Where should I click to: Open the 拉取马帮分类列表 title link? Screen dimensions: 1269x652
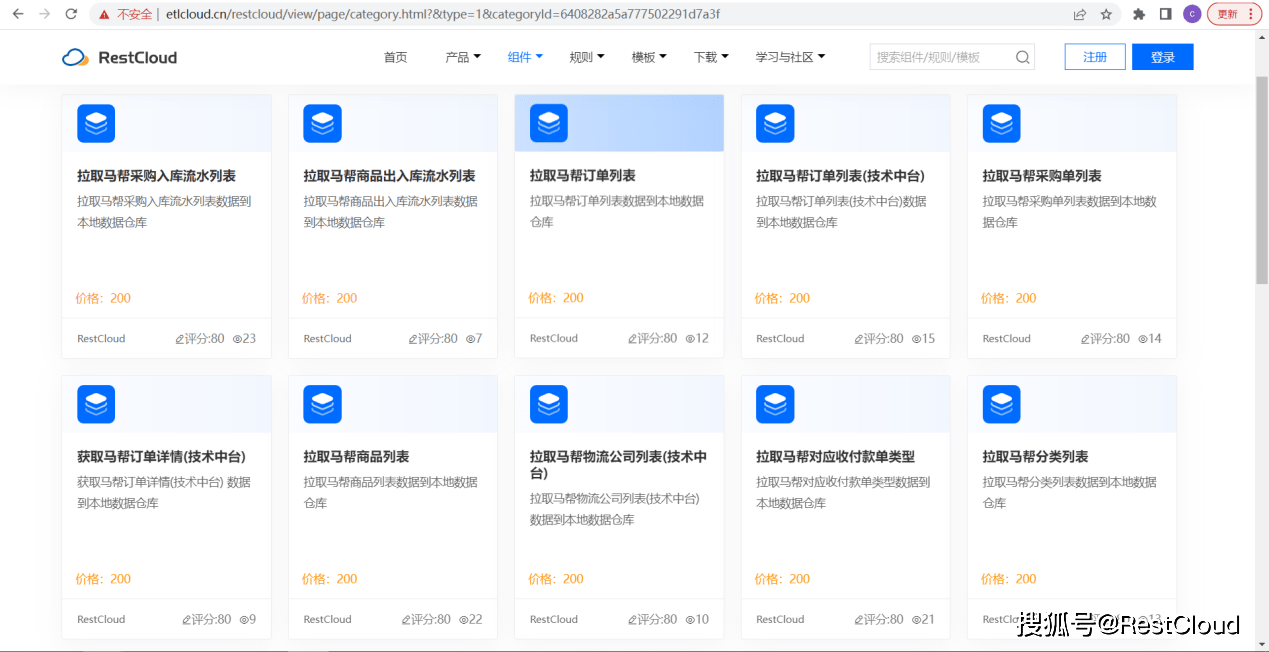1035,457
